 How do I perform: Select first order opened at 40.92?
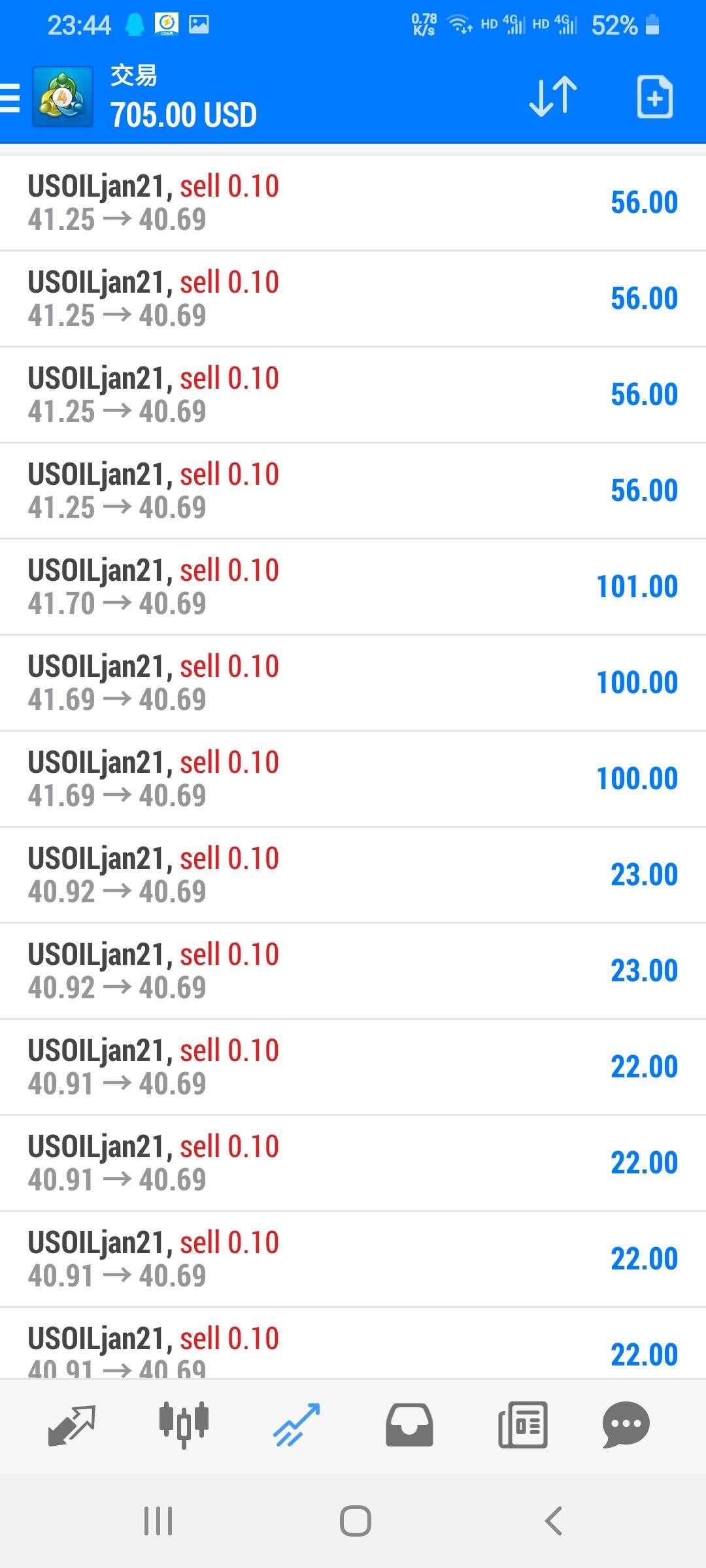pos(353,875)
